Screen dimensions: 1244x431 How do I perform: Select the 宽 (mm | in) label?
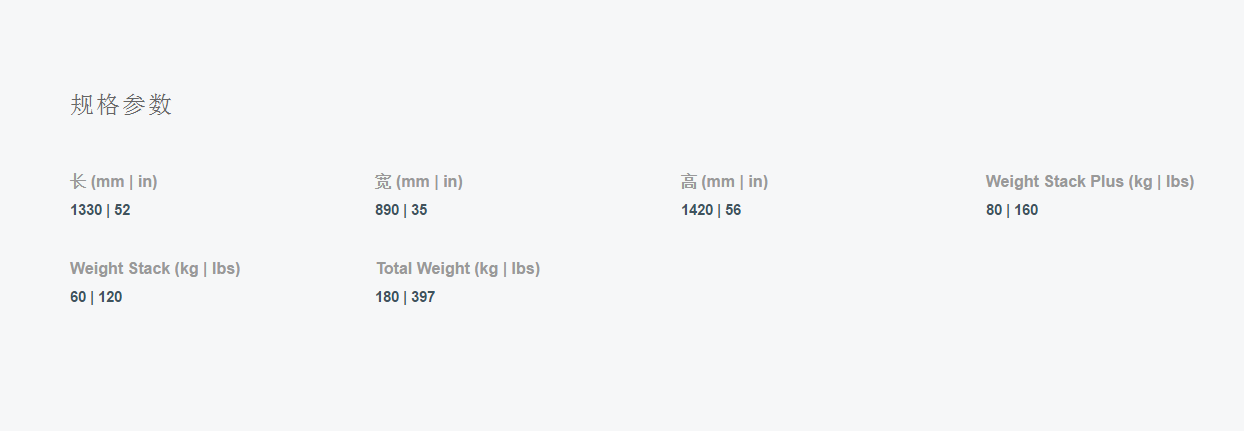coord(419,181)
